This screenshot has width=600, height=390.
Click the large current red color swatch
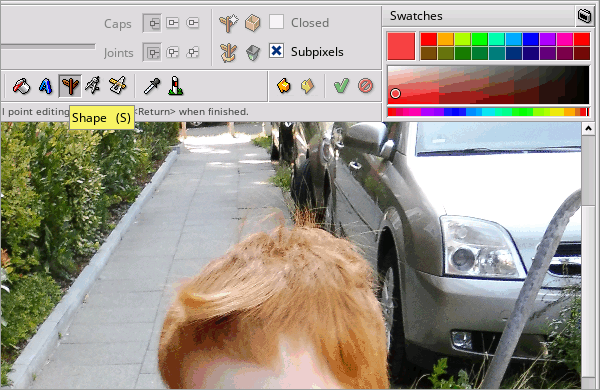(x=401, y=46)
